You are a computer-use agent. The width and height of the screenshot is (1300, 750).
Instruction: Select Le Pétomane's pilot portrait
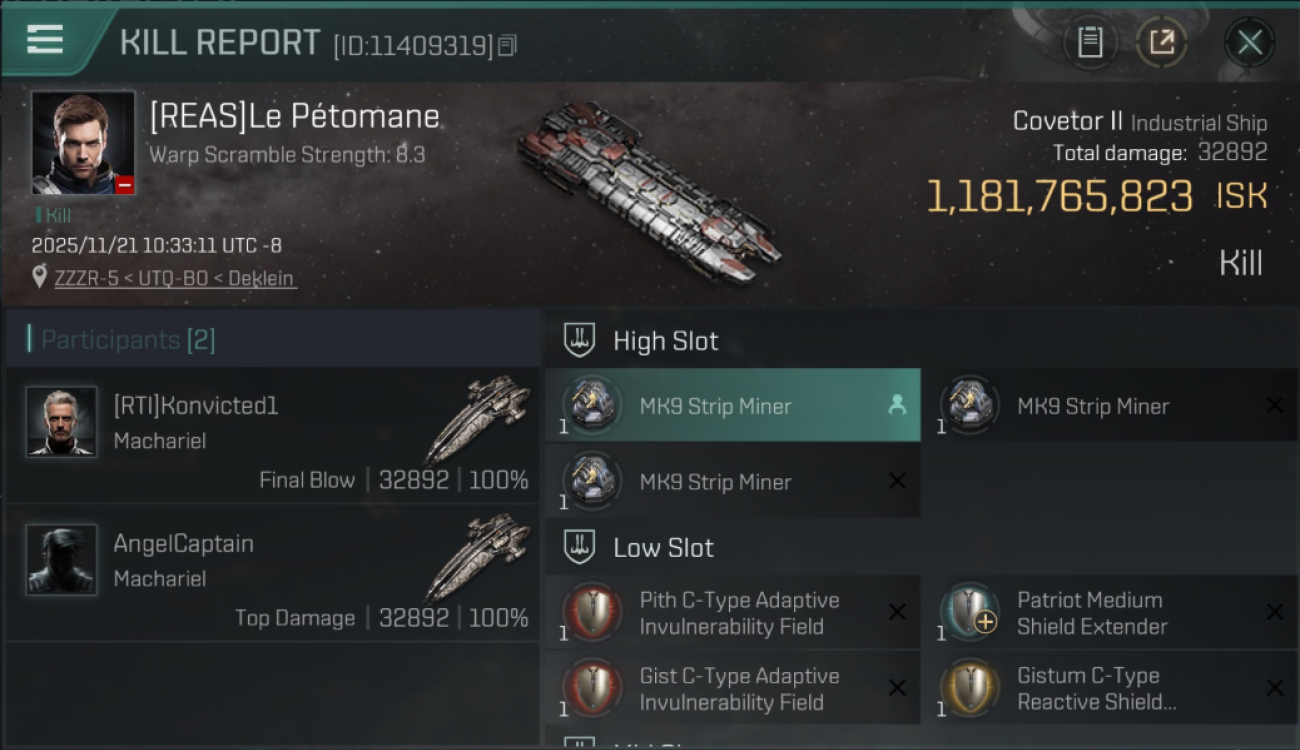(83, 143)
